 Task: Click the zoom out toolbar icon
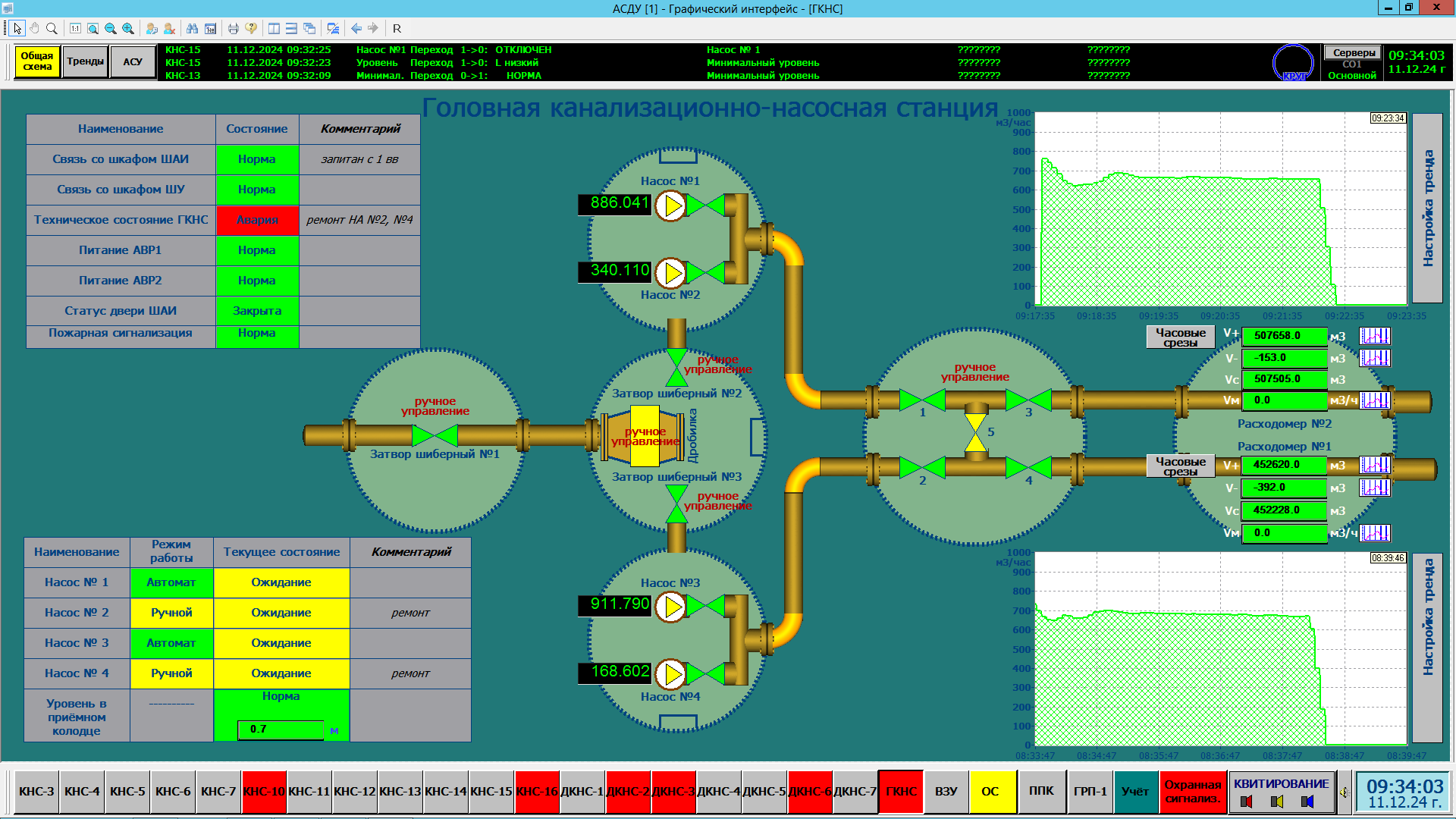pos(111,28)
